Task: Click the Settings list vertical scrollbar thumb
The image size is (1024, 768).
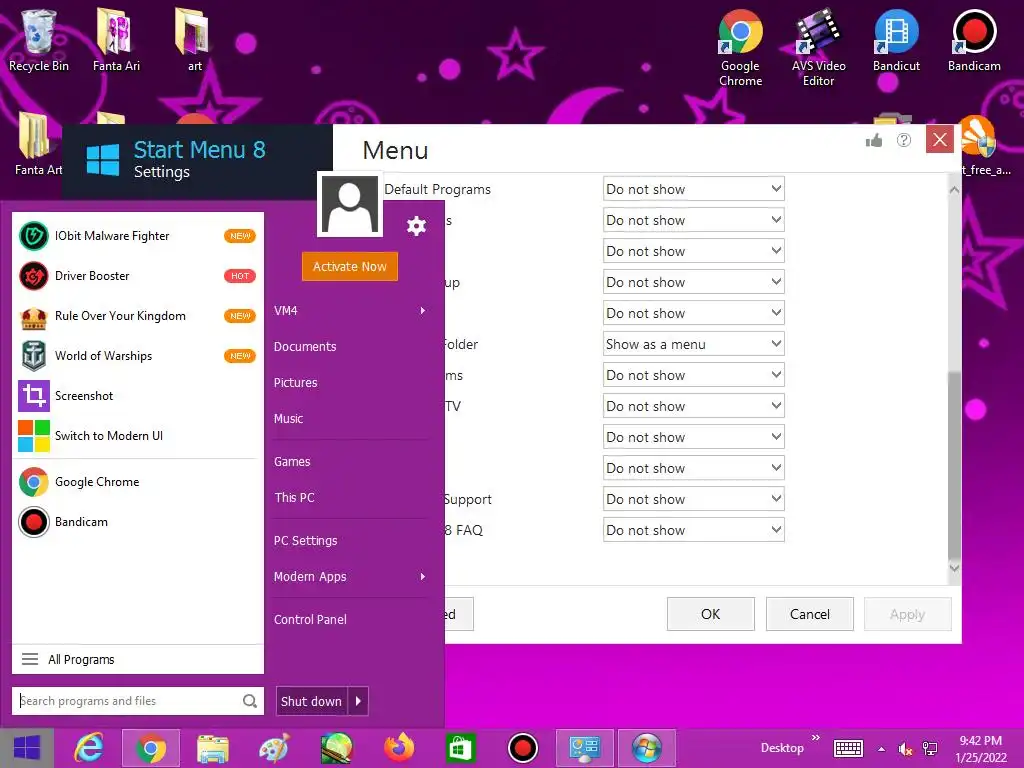Action: pyautogui.click(x=954, y=465)
